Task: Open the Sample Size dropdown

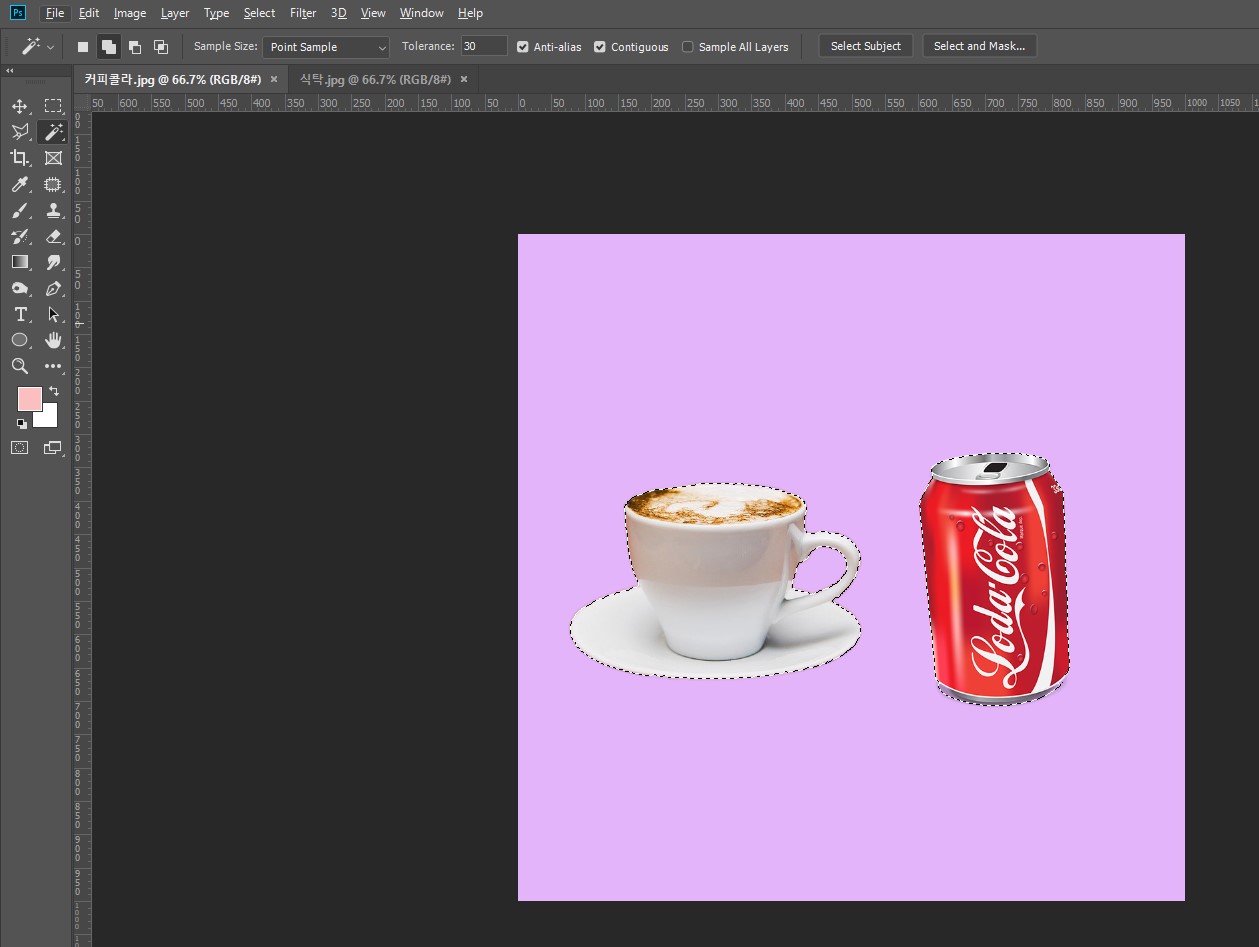Action: pos(326,47)
